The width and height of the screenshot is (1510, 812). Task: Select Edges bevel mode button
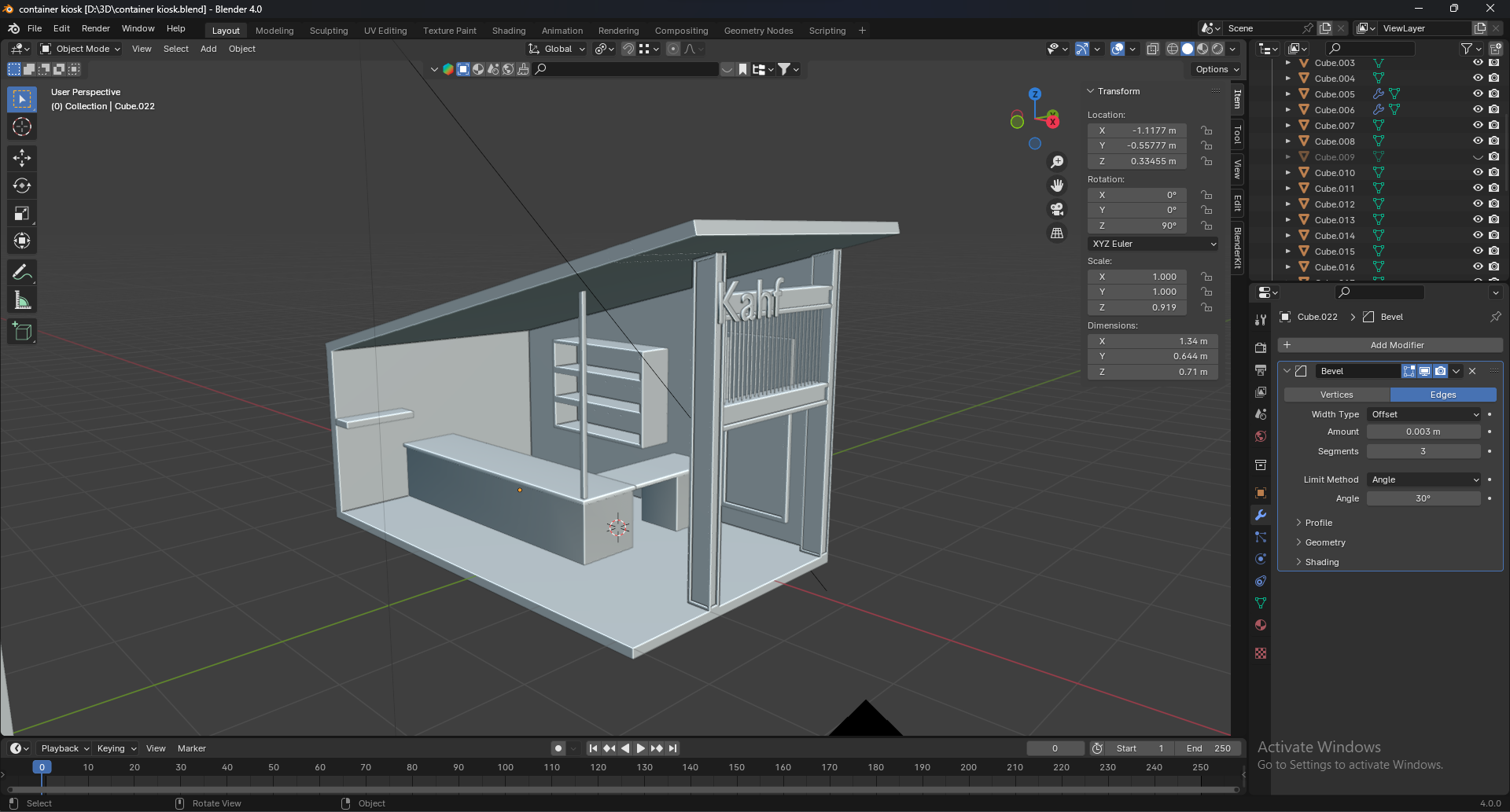(1443, 395)
